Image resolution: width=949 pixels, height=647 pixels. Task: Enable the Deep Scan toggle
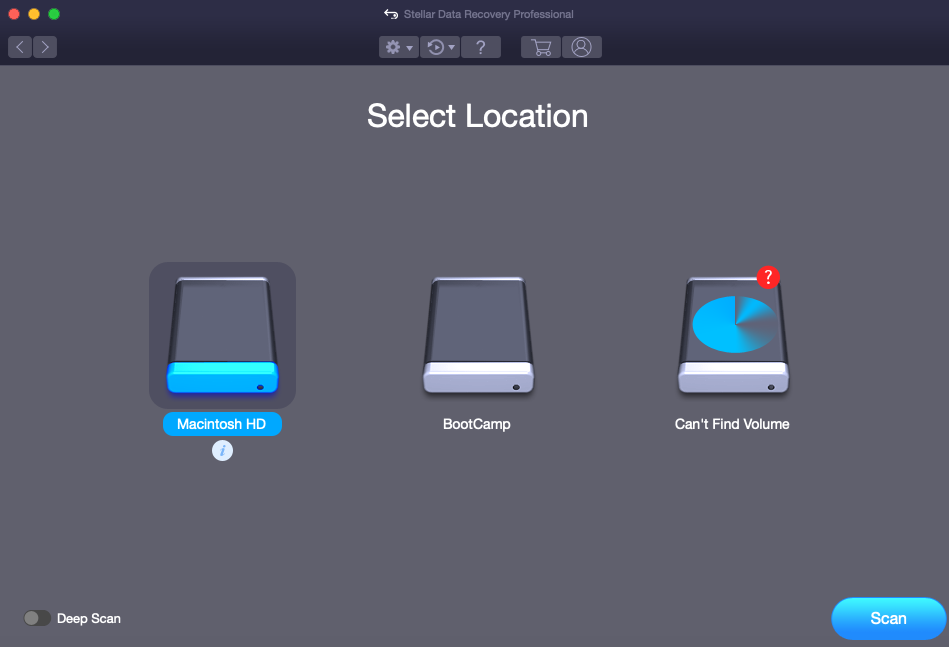37,618
